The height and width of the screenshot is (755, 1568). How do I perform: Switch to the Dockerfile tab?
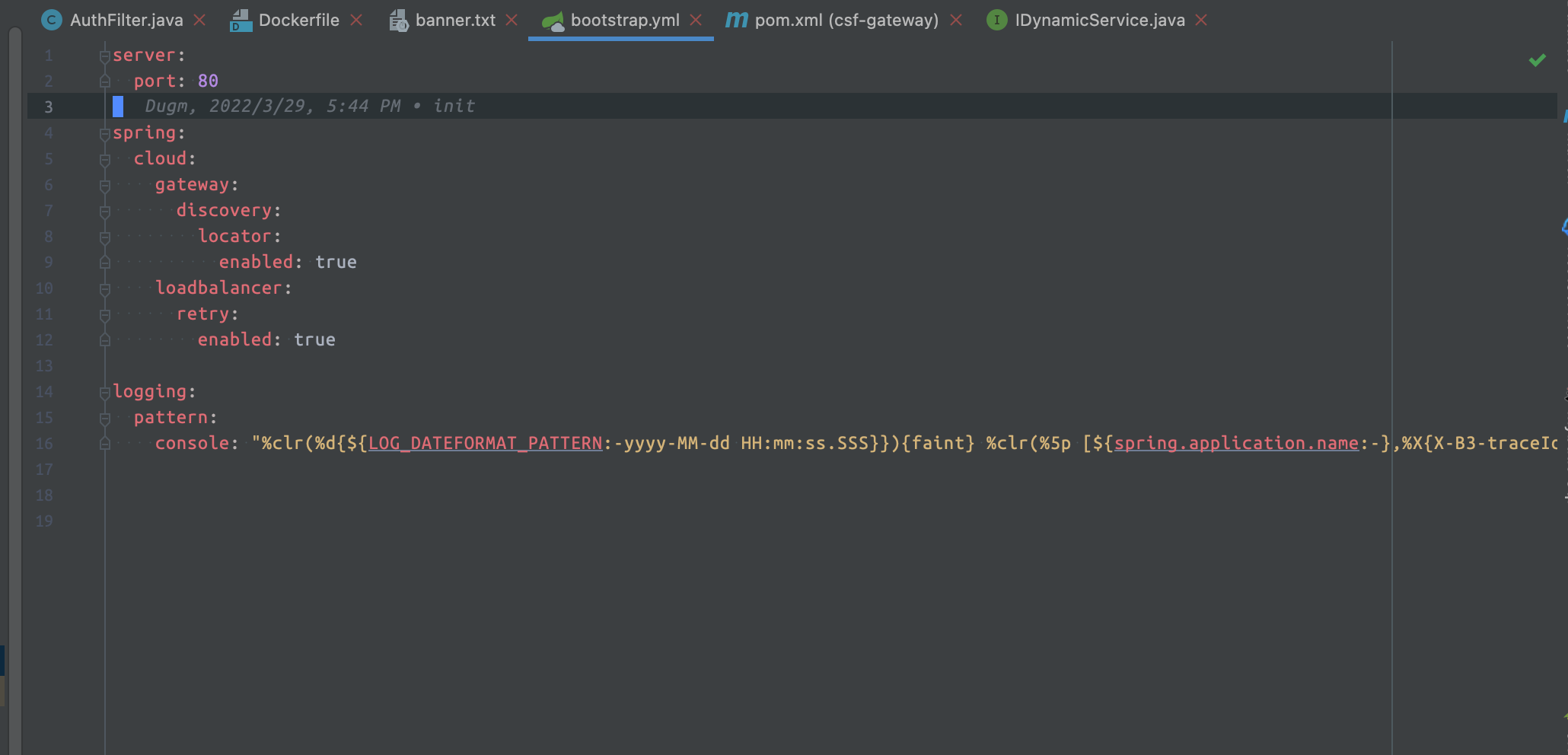[298, 21]
